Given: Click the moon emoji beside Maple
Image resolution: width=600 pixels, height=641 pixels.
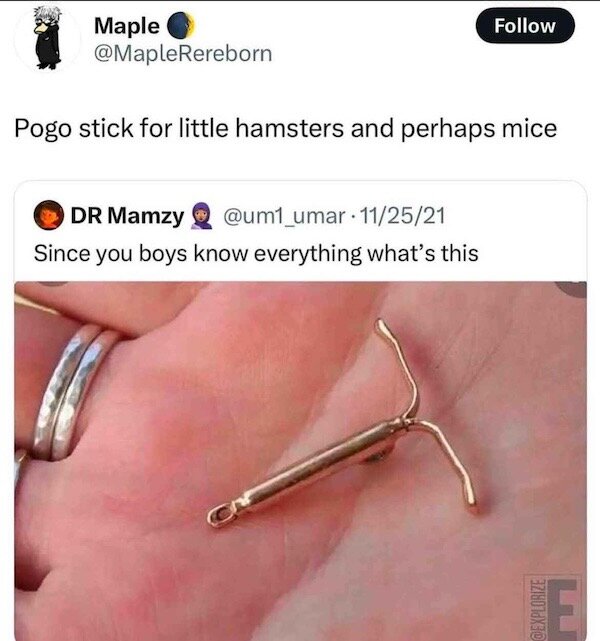Looking at the screenshot, I should (180, 26).
